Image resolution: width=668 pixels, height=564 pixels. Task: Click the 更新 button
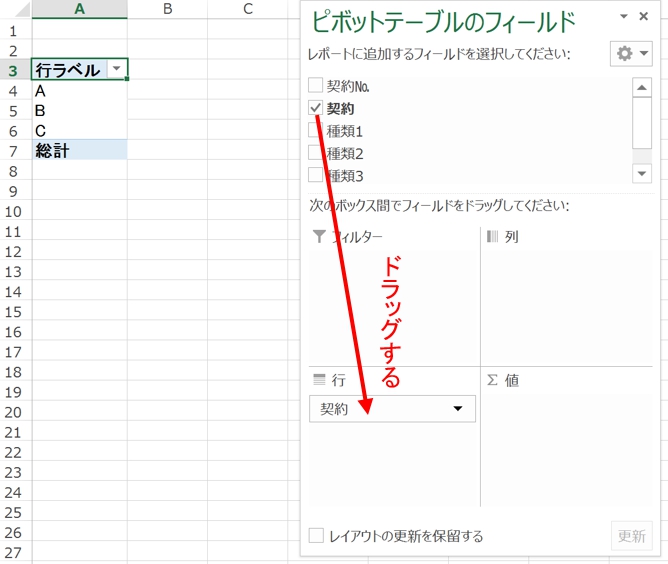point(631,536)
